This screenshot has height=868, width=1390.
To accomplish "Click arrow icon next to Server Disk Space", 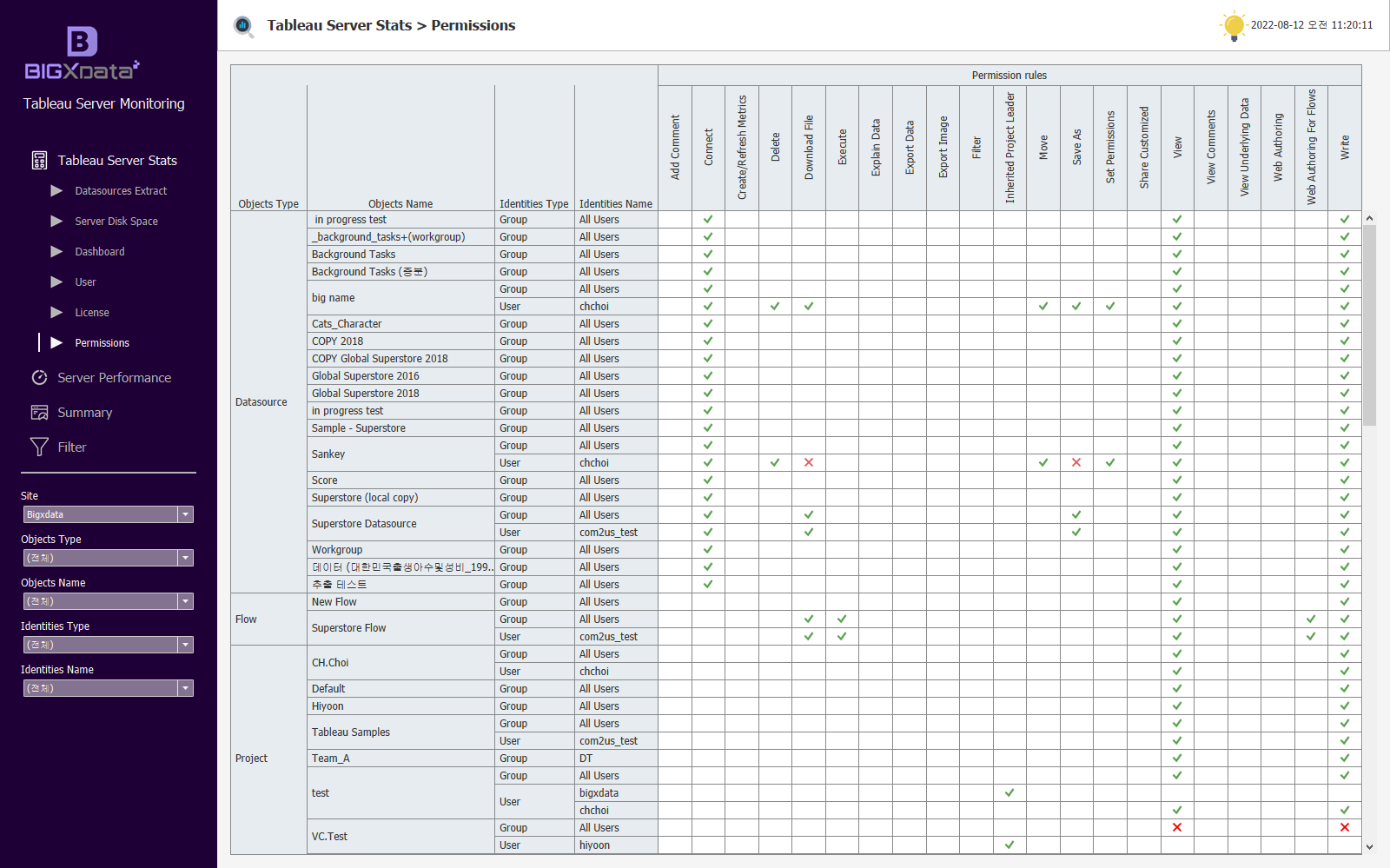I will click(x=56, y=221).
